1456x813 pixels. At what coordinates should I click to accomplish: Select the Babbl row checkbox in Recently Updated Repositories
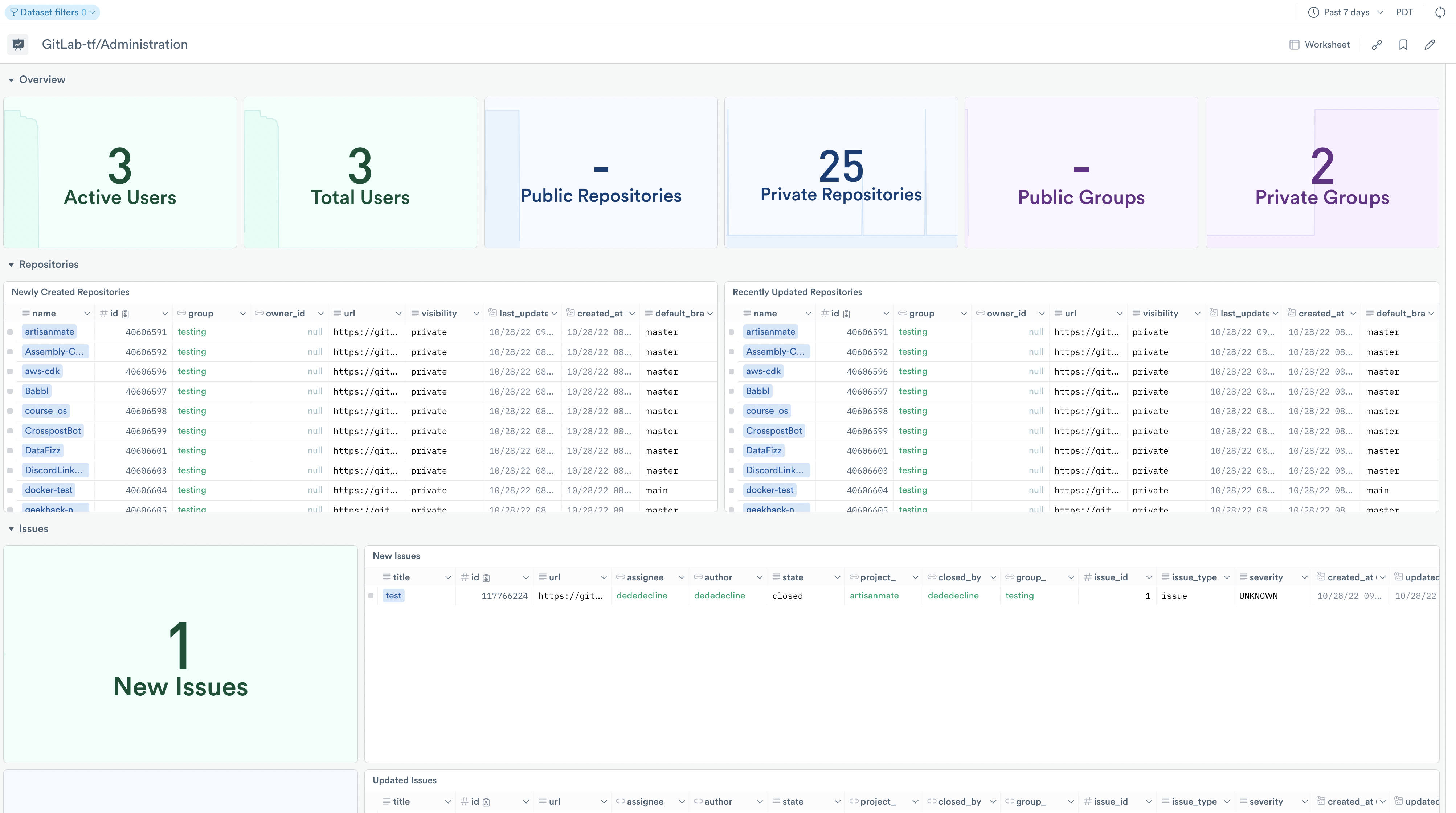coord(731,391)
